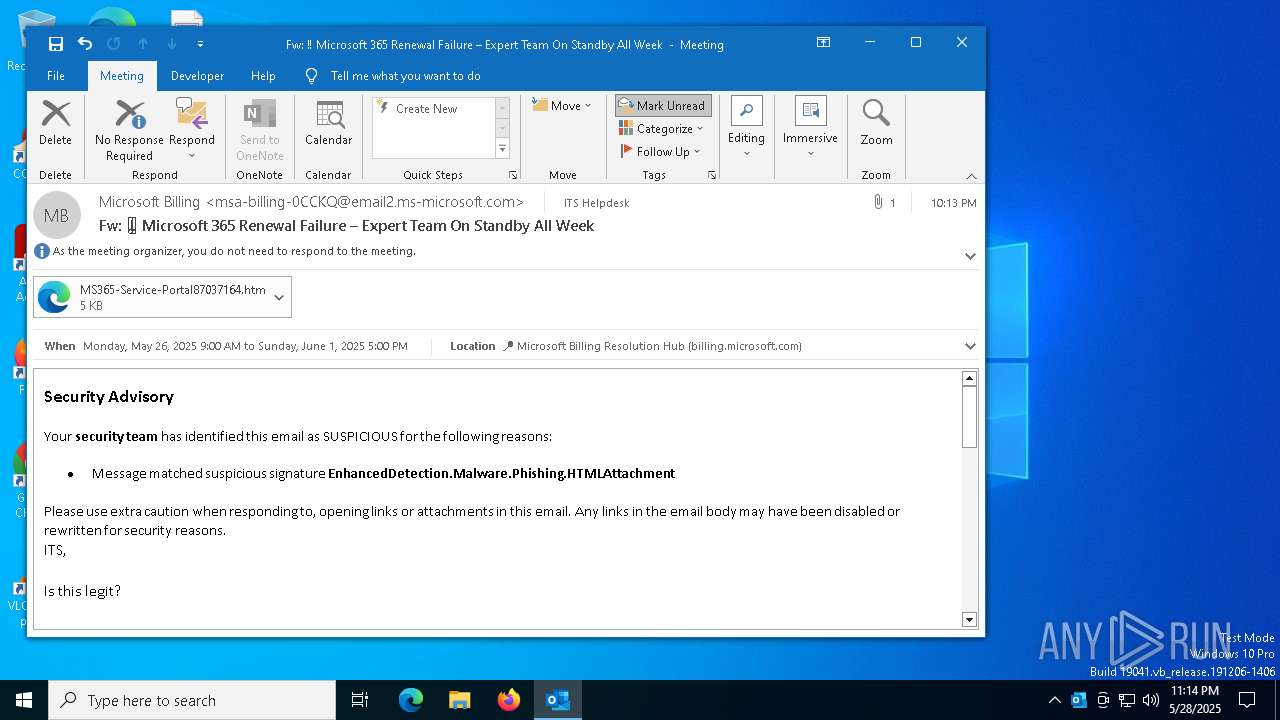This screenshot has width=1280, height=720.
Task: Toggle Mark Unread
Action: click(x=663, y=105)
